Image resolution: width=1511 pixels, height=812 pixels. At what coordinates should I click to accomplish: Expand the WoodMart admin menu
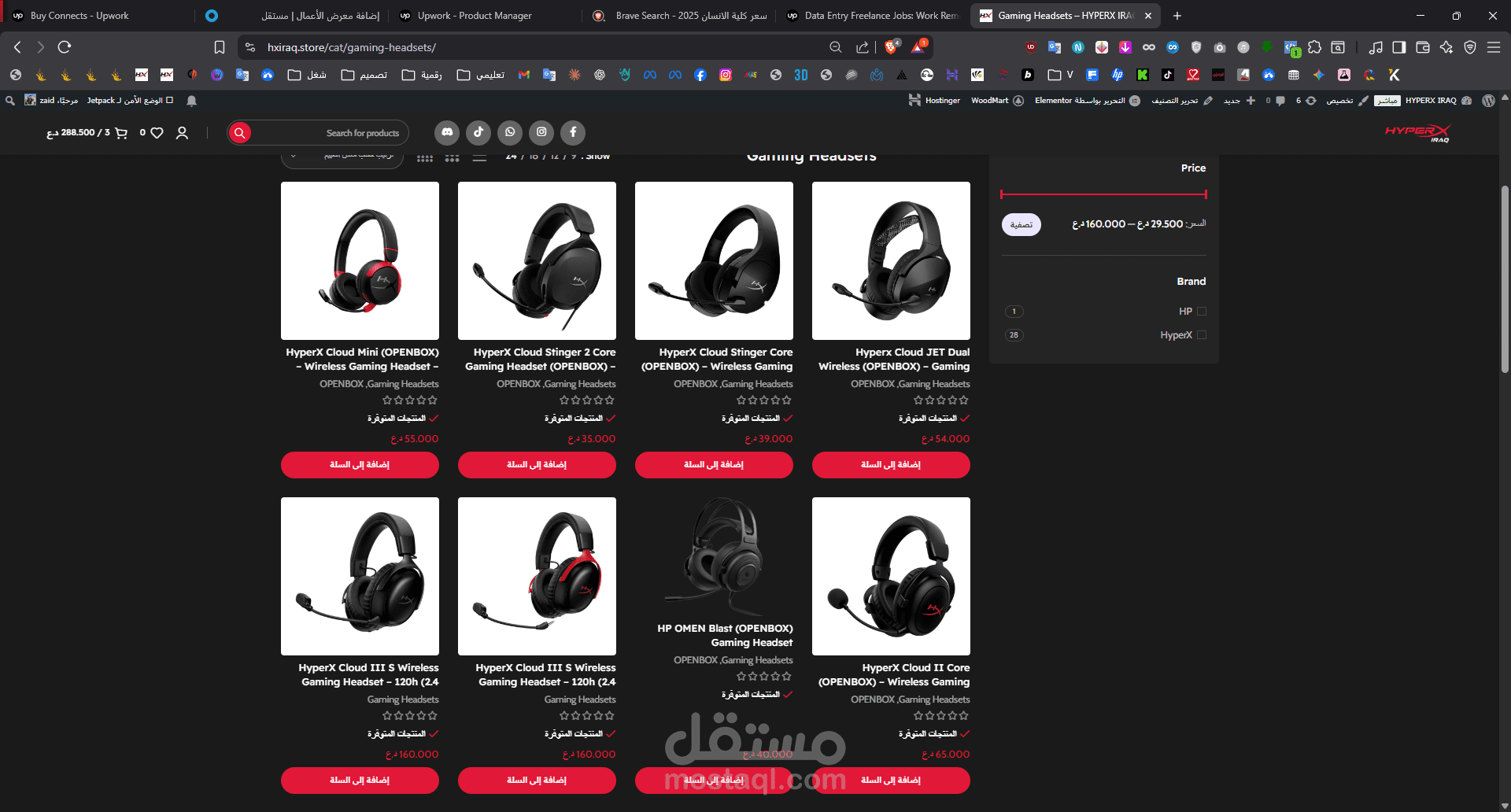pyautogui.click(x=997, y=101)
